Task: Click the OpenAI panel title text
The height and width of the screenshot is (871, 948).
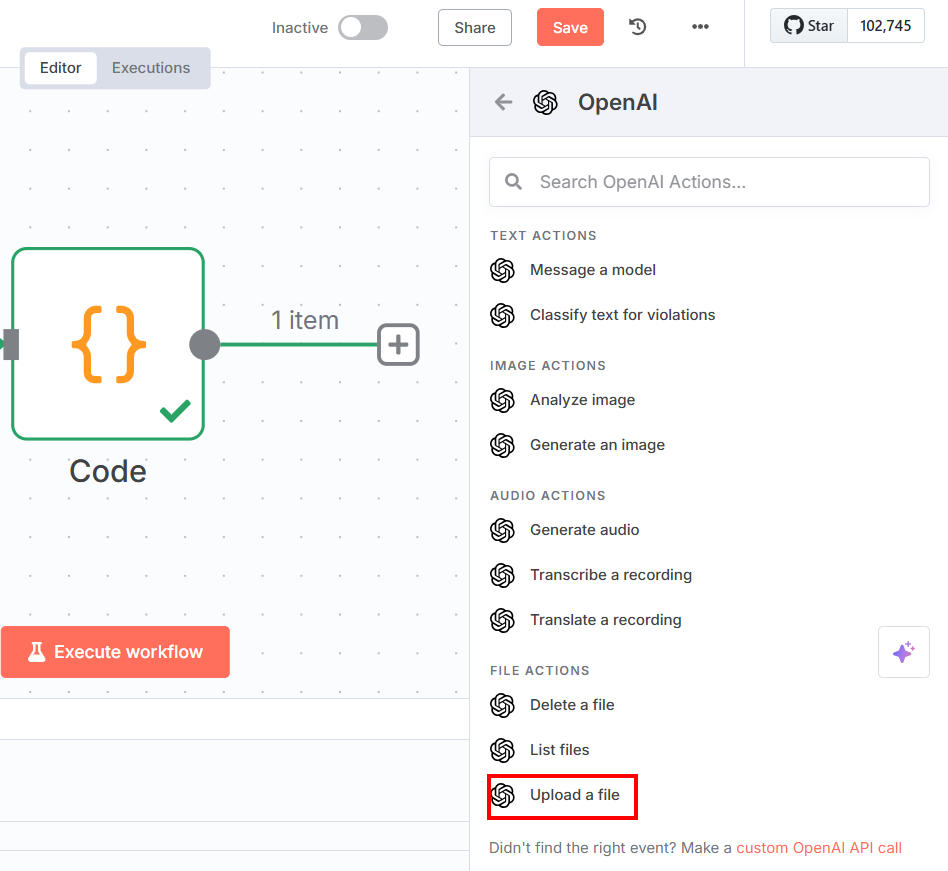Action: coord(617,102)
